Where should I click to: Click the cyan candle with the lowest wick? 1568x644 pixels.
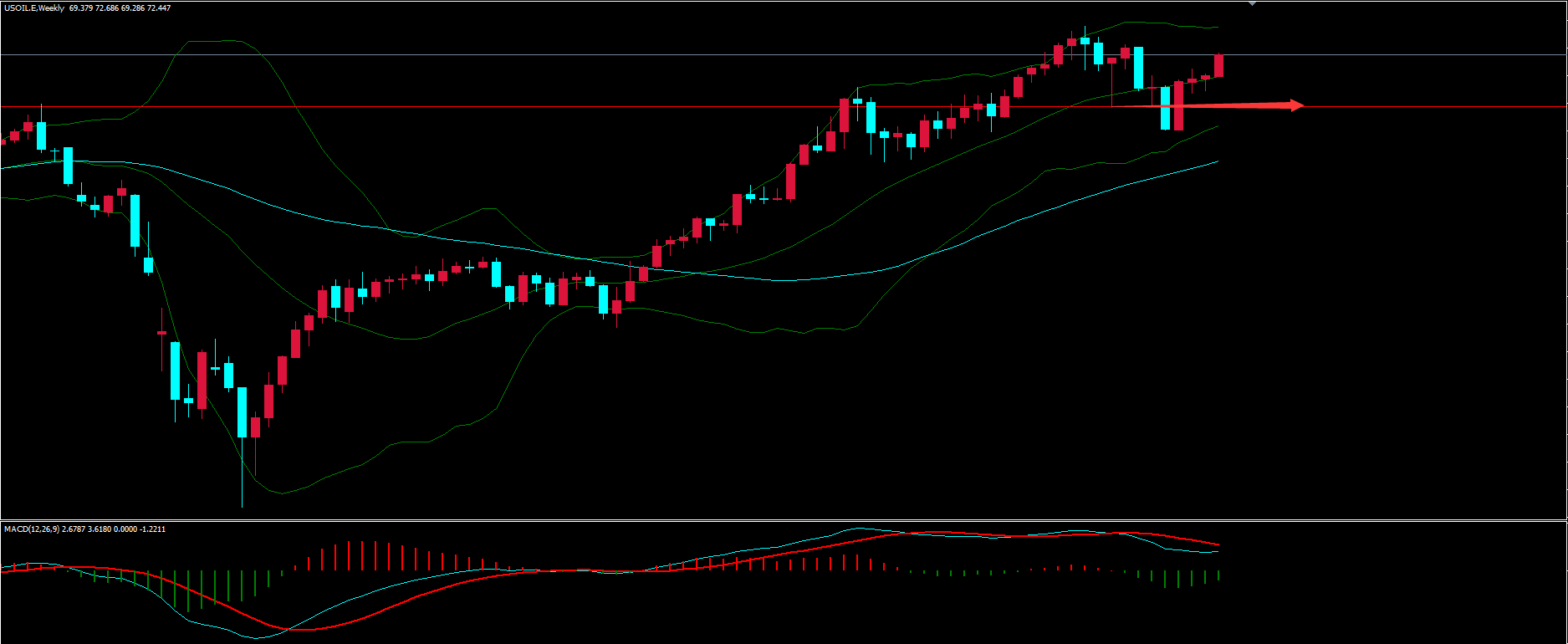[x=243, y=412]
